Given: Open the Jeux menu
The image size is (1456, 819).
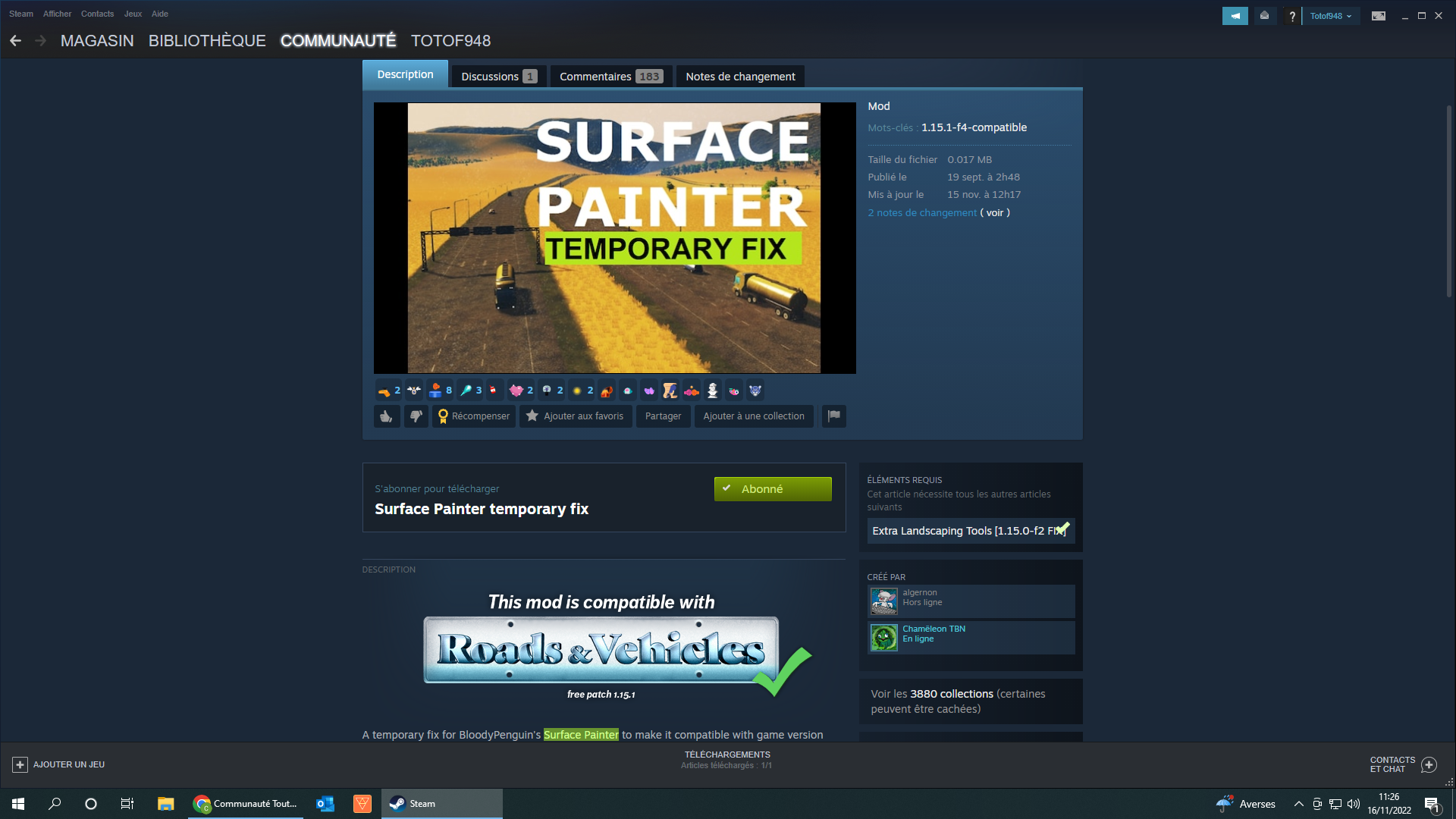Looking at the screenshot, I should 133,14.
